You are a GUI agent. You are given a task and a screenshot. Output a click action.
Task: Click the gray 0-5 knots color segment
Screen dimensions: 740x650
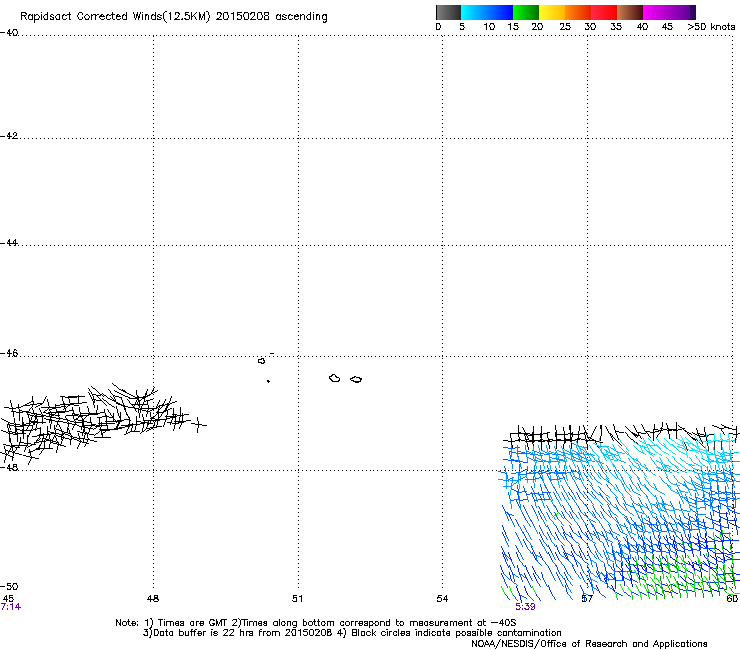(448, 12)
